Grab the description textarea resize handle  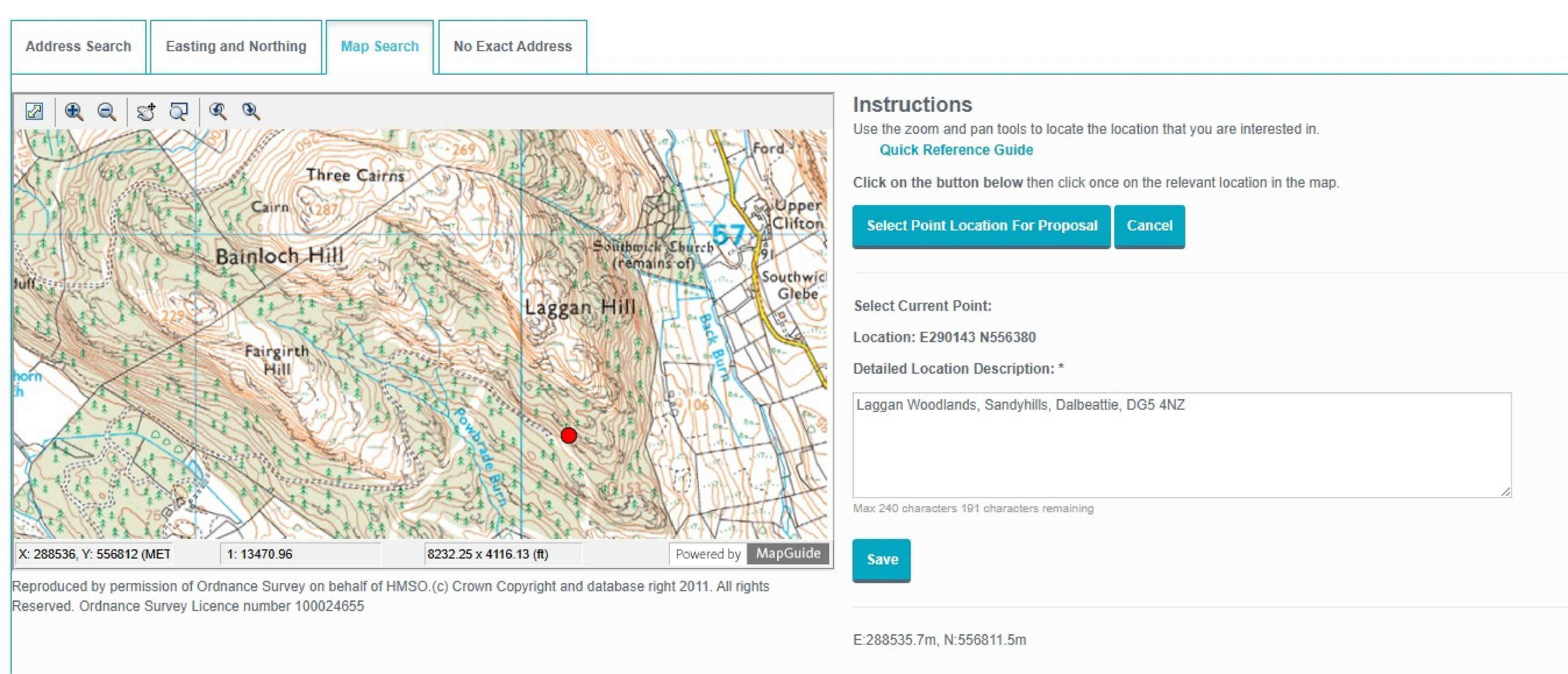pyautogui.click(x=1505, y=492)
